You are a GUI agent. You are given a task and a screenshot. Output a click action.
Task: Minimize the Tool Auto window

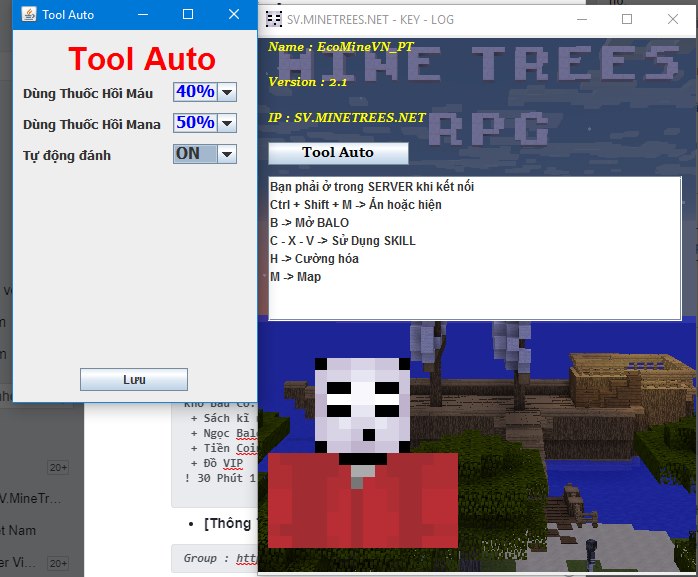tap(143, 14)
